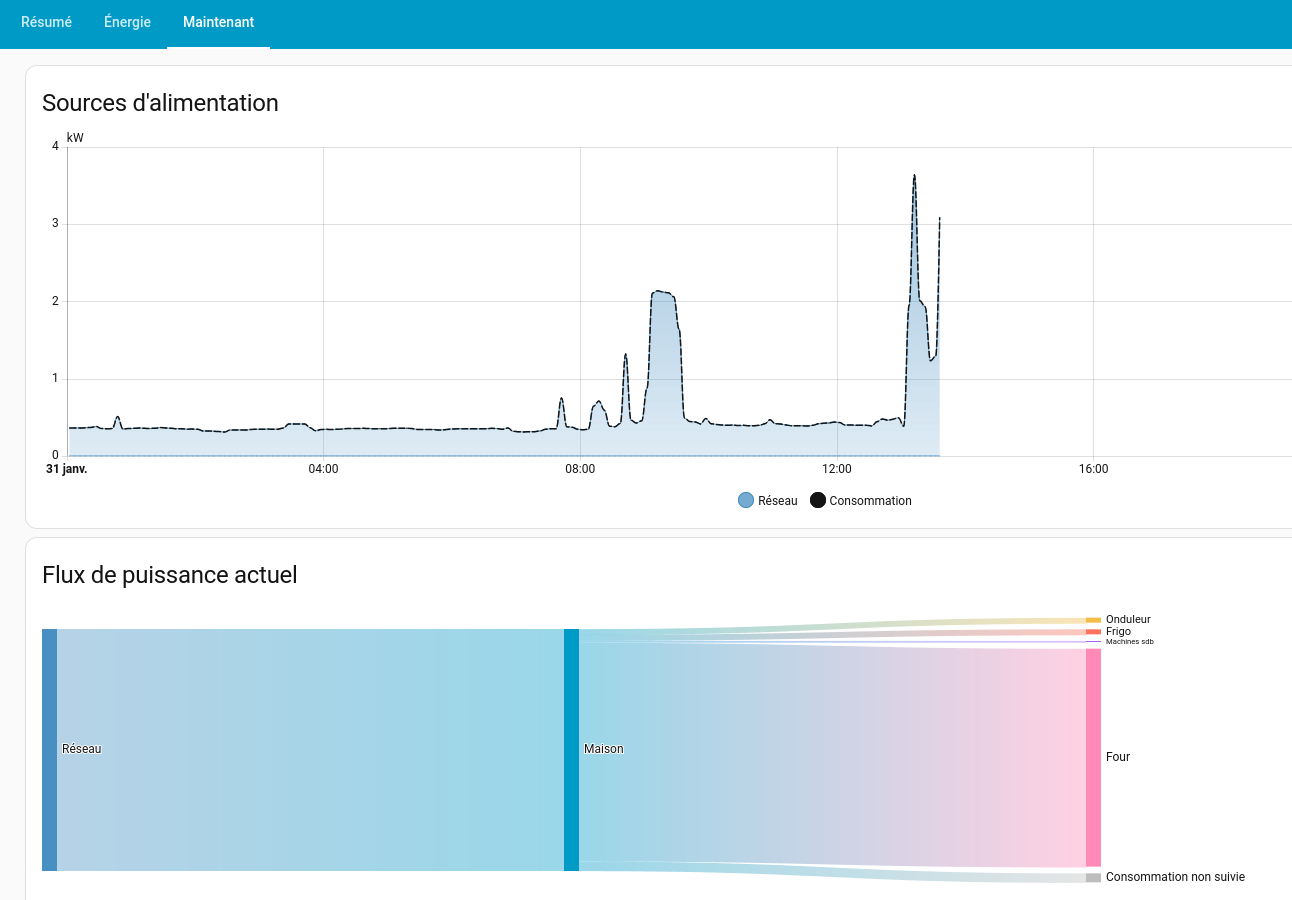Click the red Frigo node marker
The width and height of the screenshot is (1292, 900).
click(1093, 632)
